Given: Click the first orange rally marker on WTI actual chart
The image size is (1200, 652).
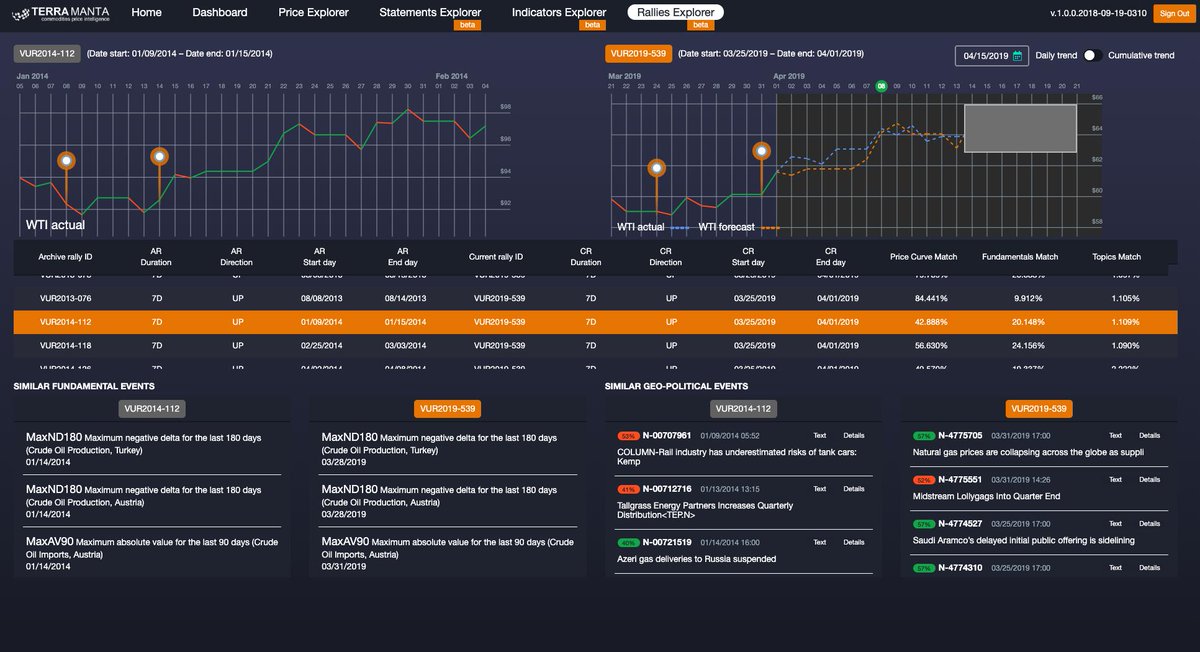Looking at the screenshot, I should click(65, 159).
